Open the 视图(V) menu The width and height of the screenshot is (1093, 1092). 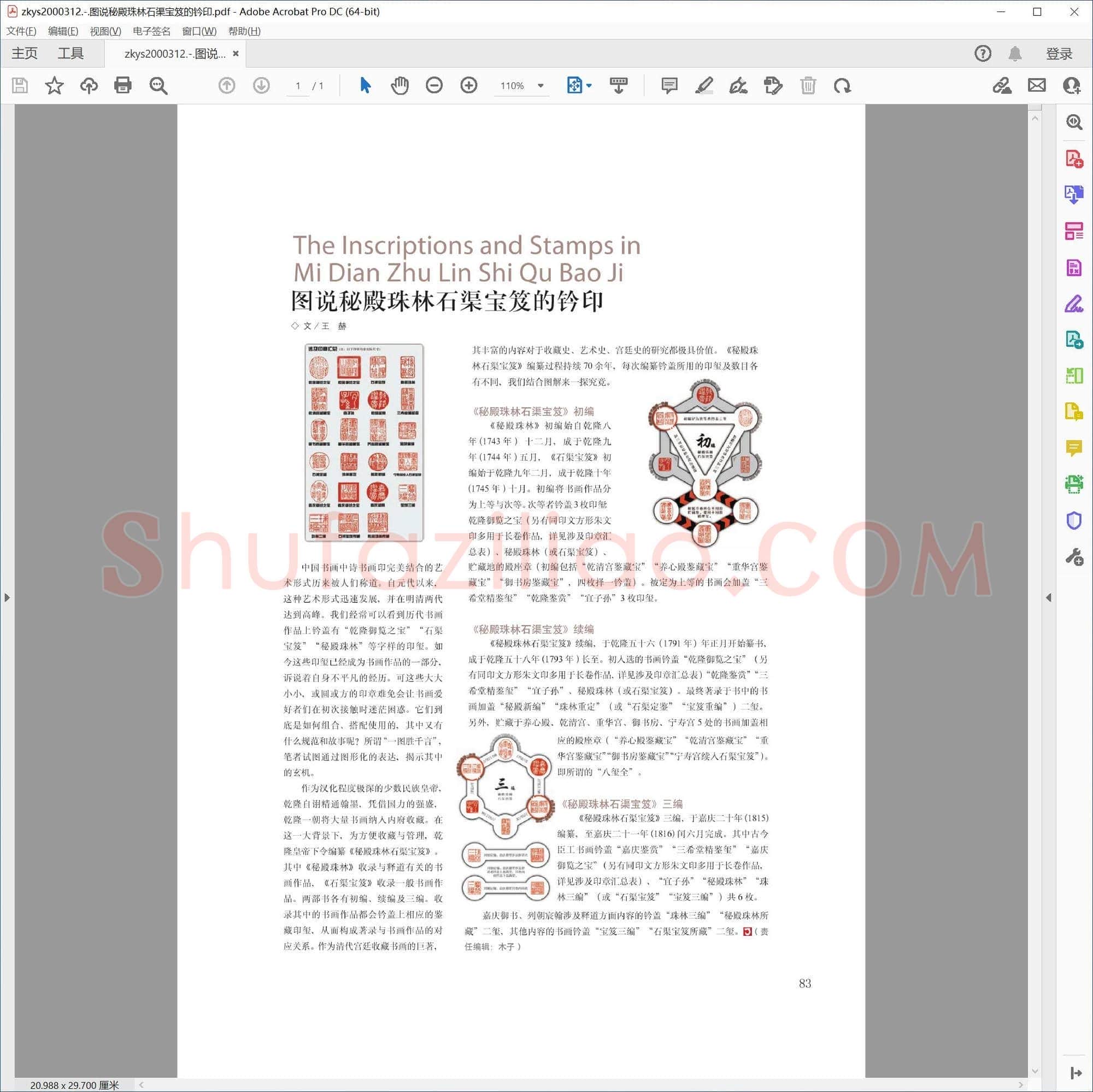pyautogui.click(x=106, y=31)
